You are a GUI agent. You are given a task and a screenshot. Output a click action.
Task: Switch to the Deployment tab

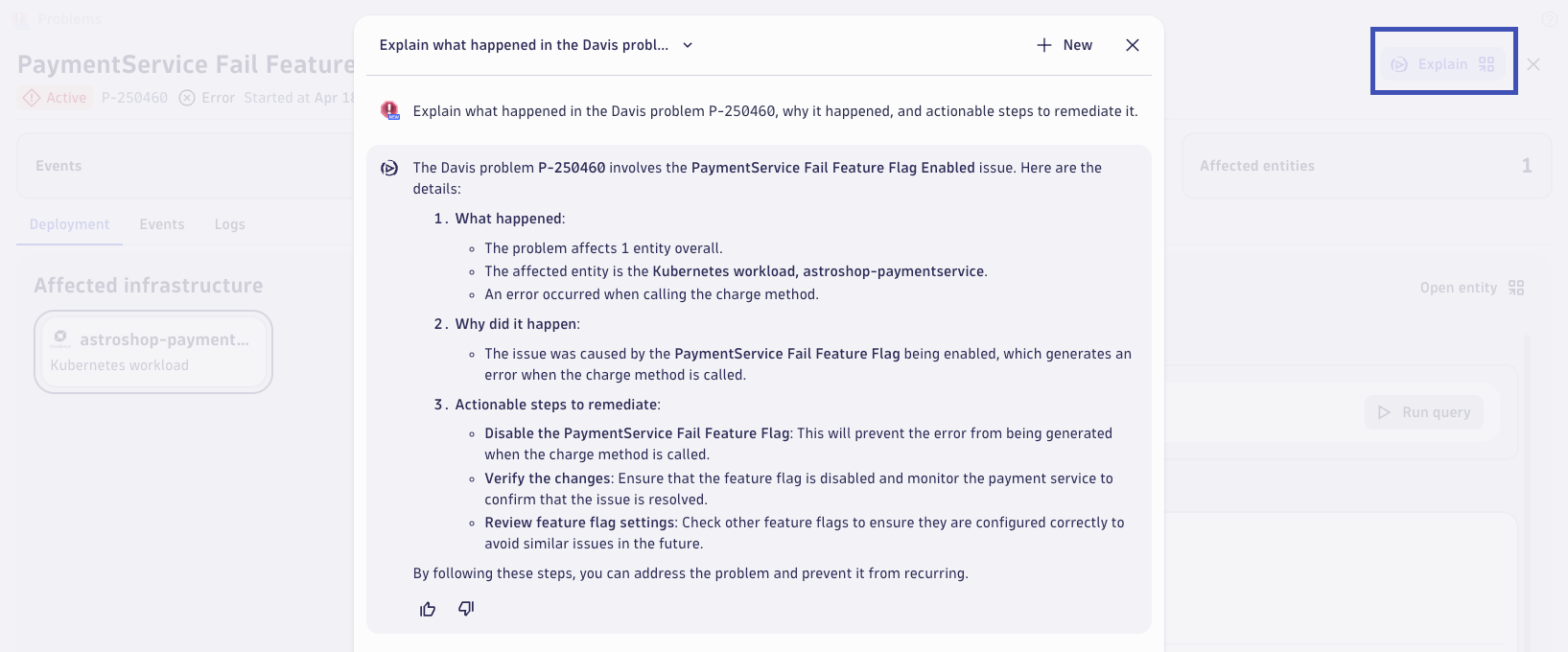coord(69,224)
